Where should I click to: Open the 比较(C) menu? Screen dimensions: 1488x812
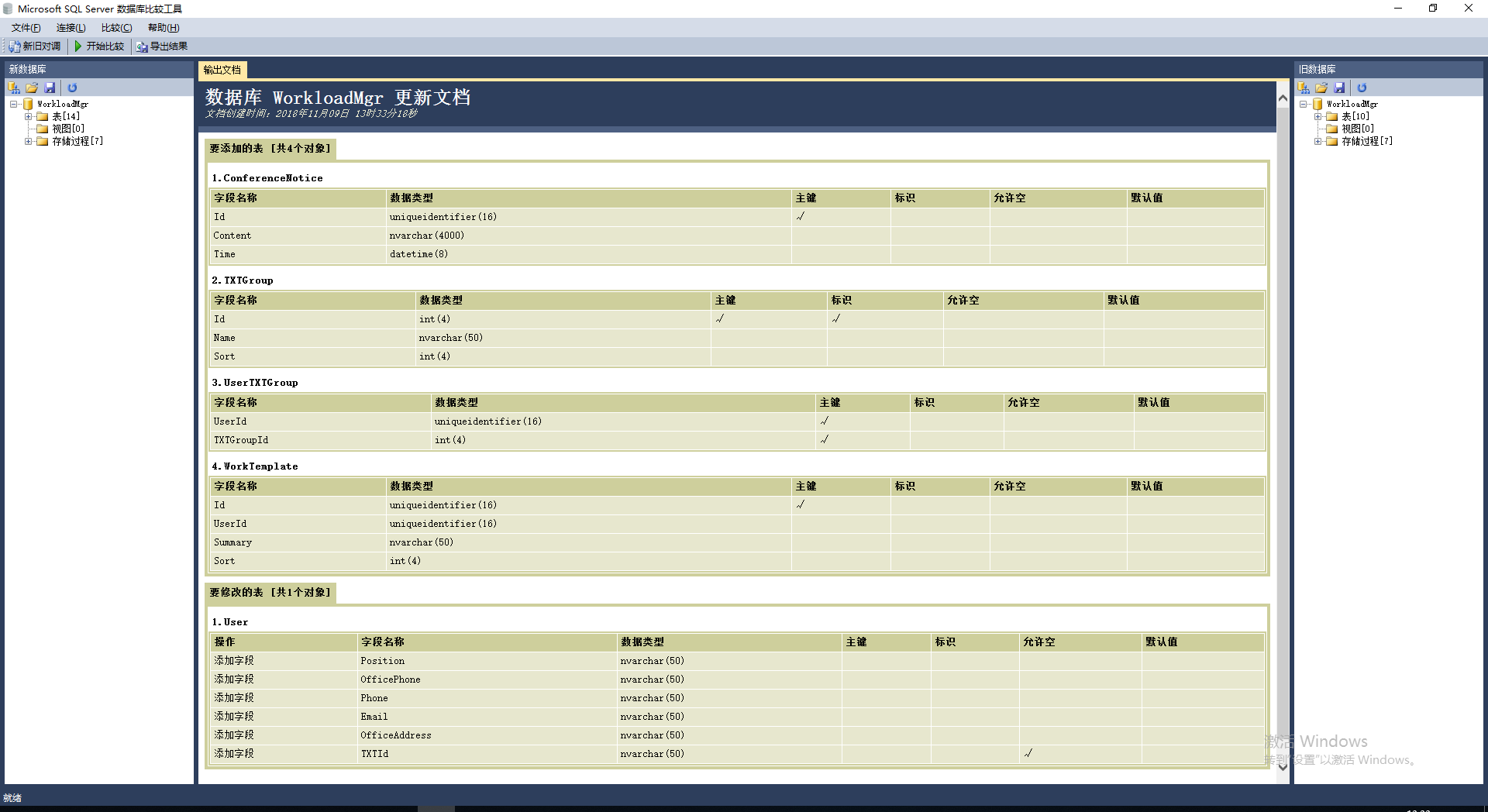click(116, 28)
